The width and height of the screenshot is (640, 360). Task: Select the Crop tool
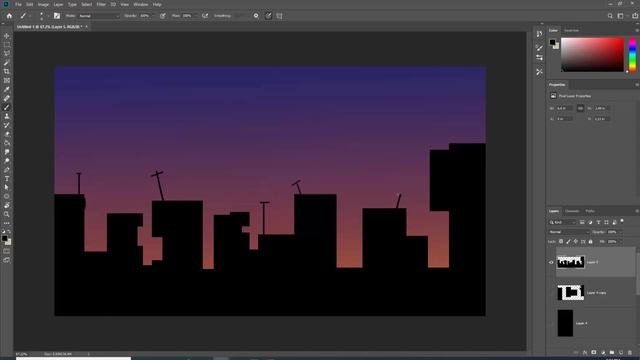pyautogui.click(x=7, y=71)
